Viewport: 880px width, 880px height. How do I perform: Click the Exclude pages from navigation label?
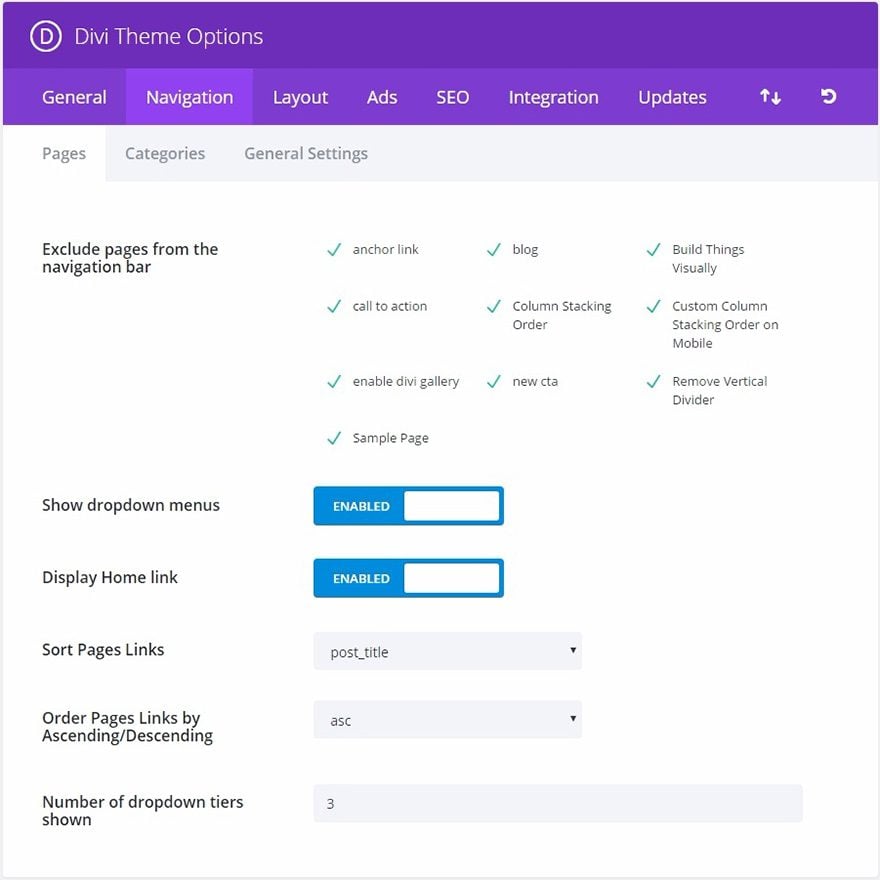tap(130, 258)
